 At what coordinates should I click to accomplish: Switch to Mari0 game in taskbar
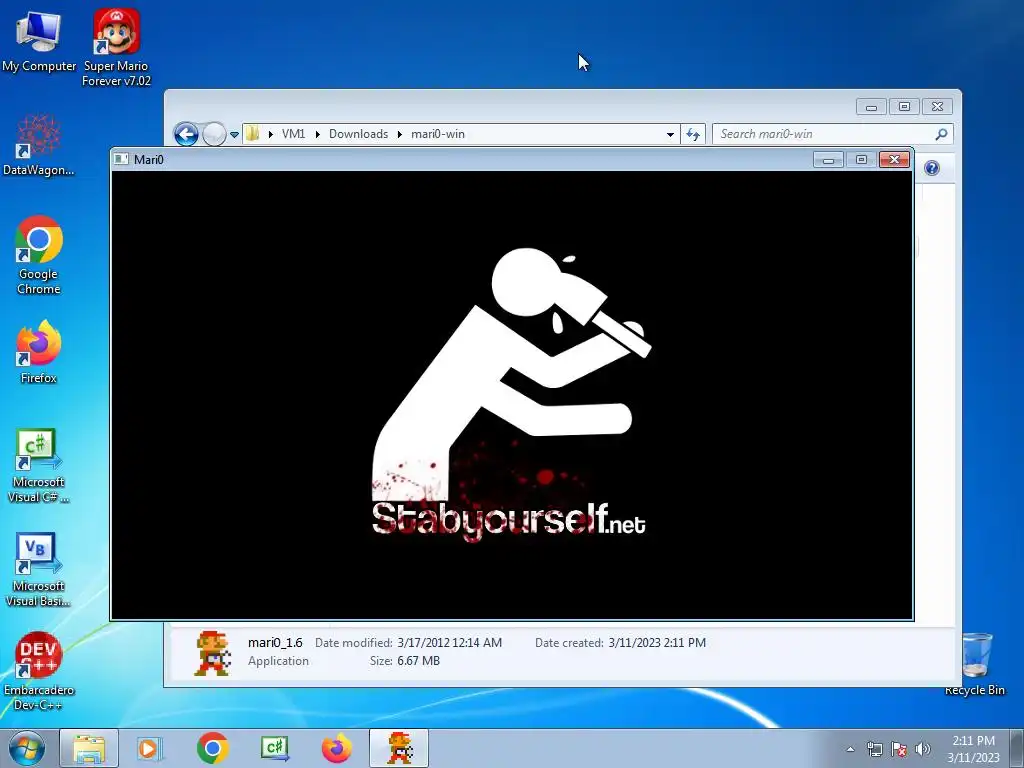coord(399,748)
